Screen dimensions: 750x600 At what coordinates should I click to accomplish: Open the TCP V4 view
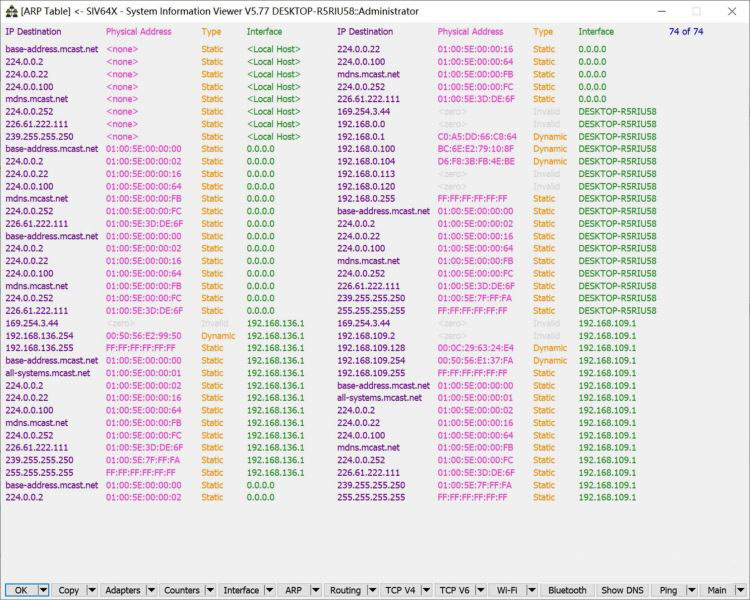point(400,590)
